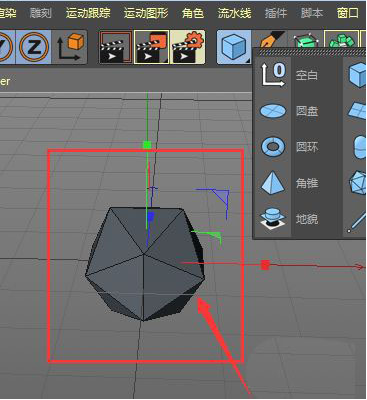Click the 地貌 label in the popup
This screenshot has width=367, height=400.
point(307,219)
